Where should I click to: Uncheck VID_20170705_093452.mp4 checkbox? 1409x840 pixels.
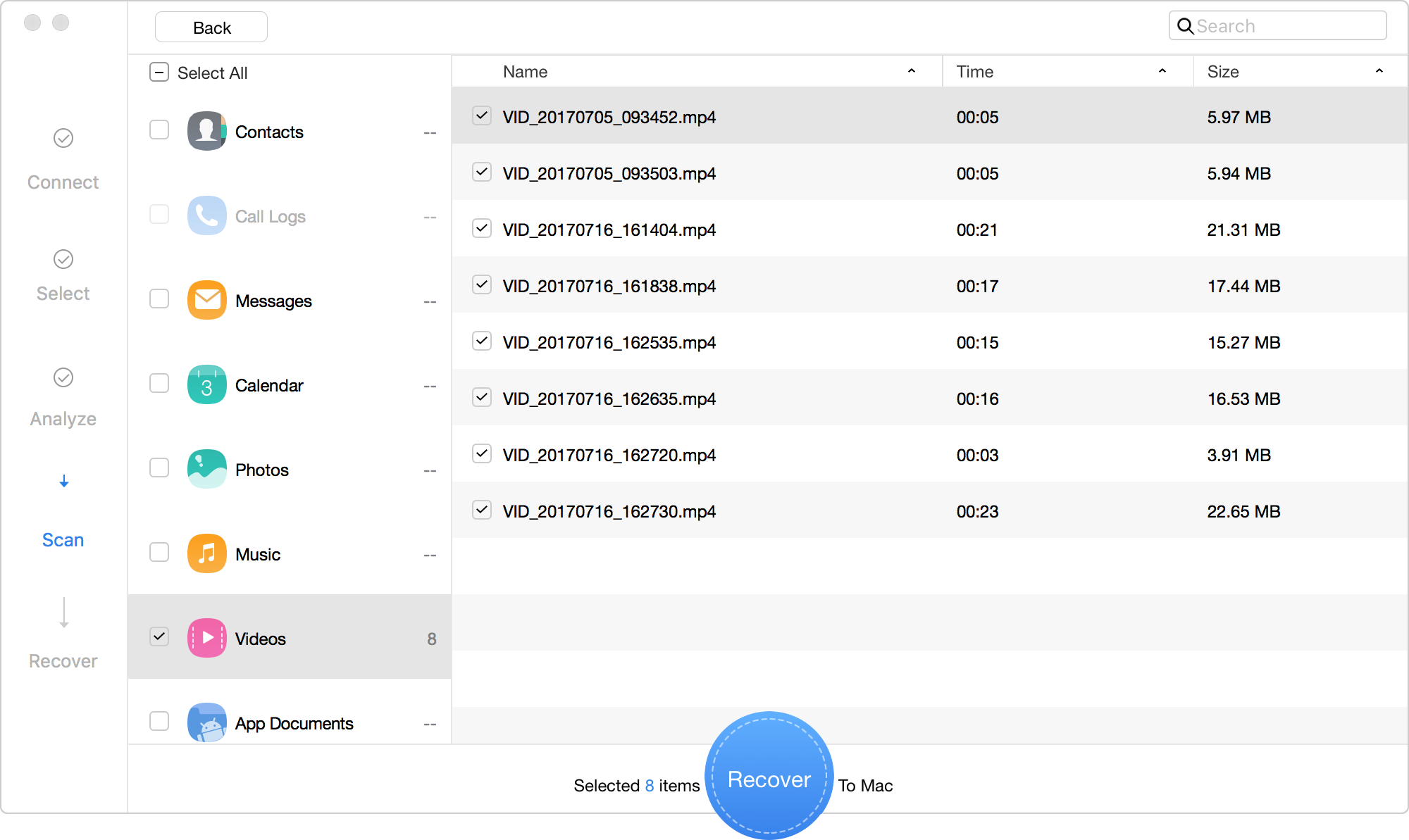pyautogui.click(x=482, y=115)
